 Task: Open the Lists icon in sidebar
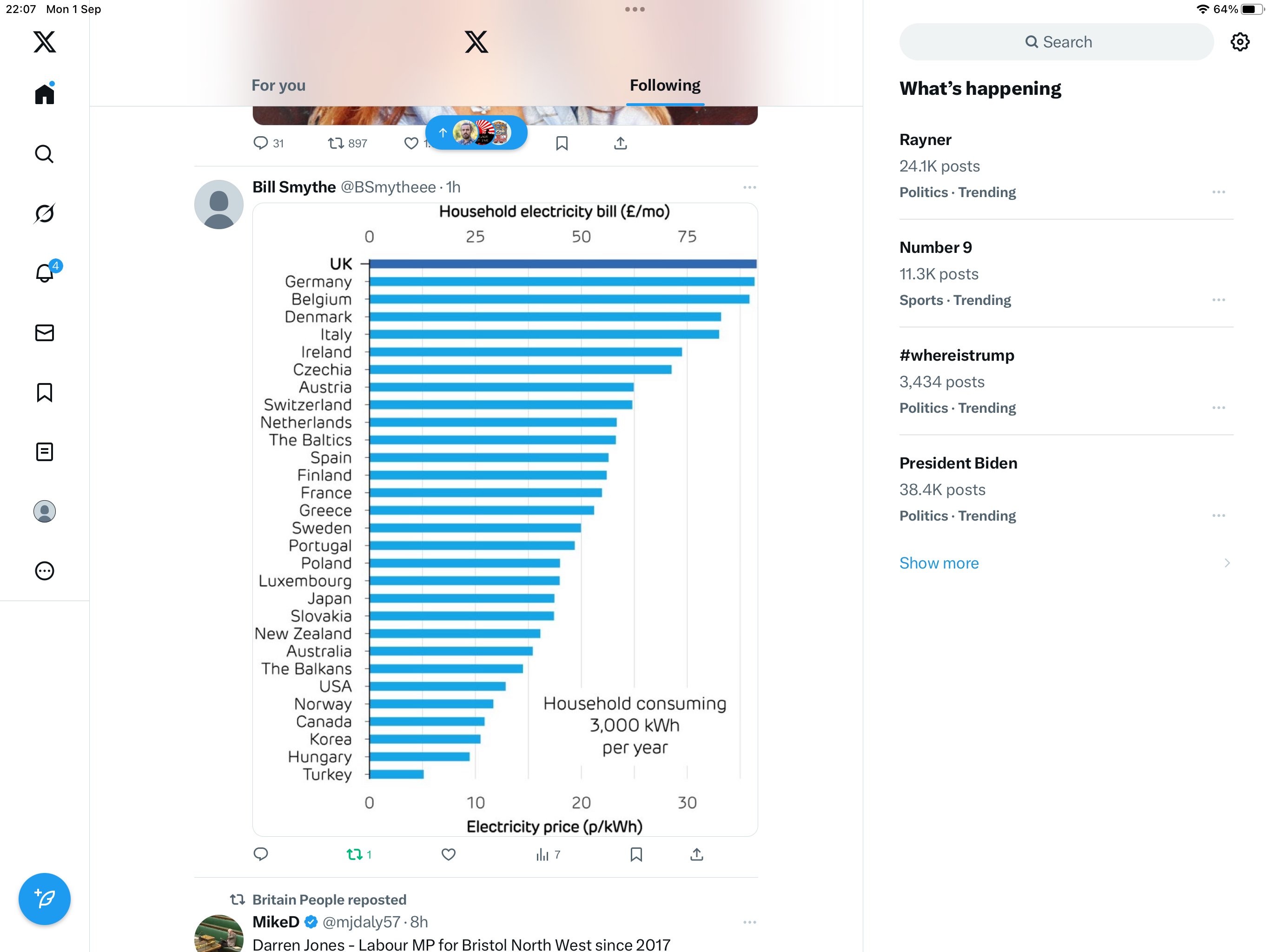click(x=44, y=452)
